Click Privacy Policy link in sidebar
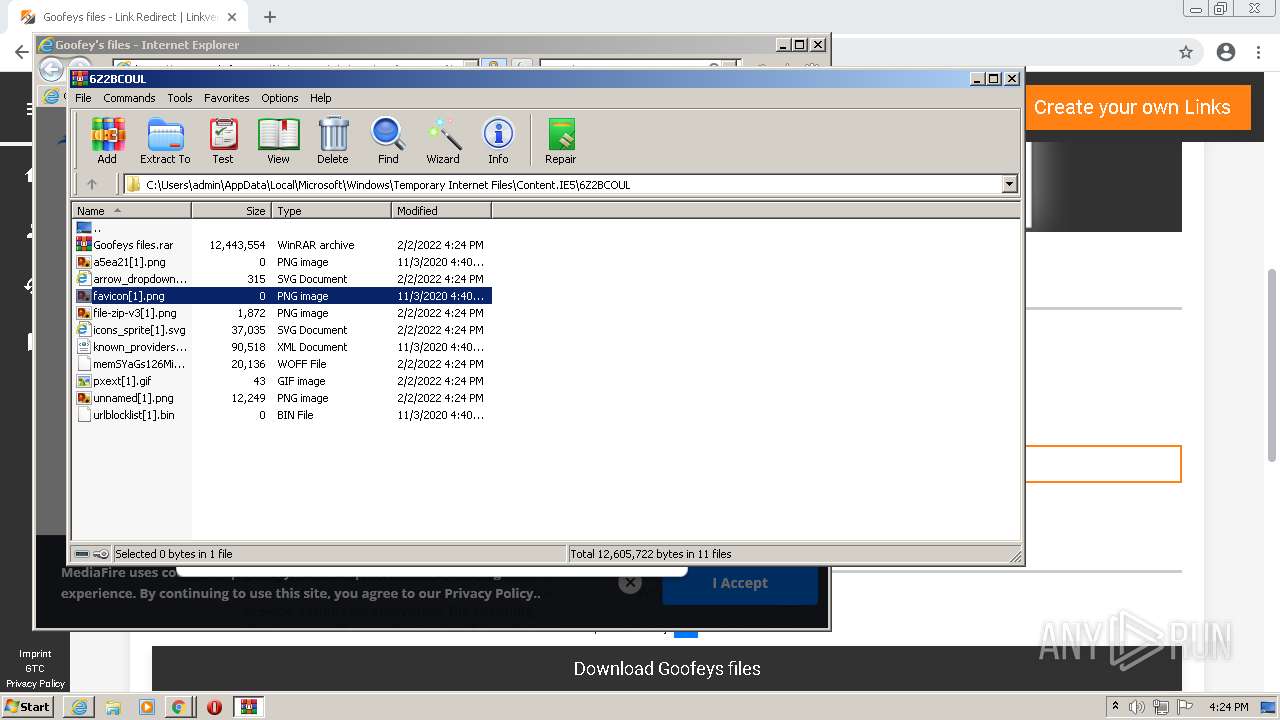The height and width of the screenshot is (720, 1280). [35, 684]
